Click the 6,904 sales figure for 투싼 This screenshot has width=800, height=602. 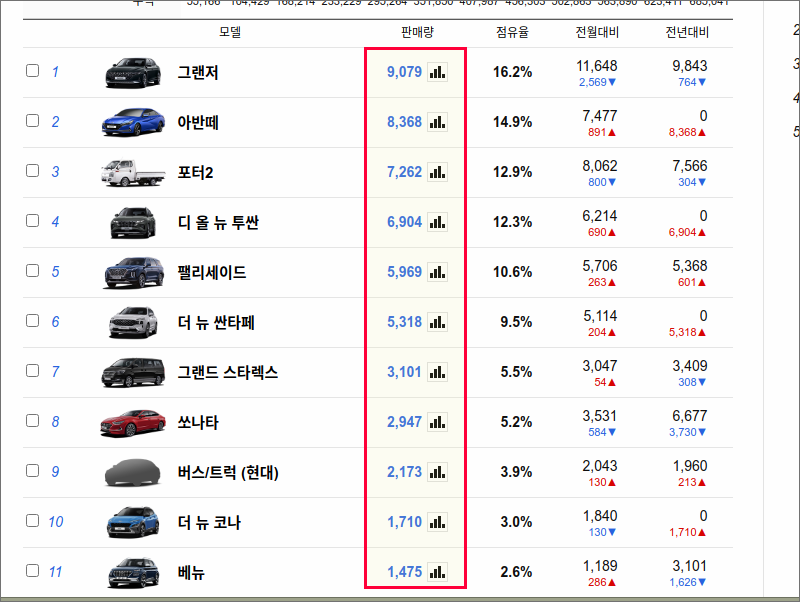tap(404, 222)
